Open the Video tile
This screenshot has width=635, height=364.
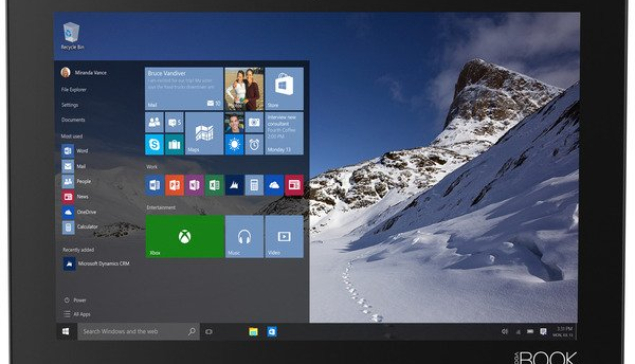(284, 236)
